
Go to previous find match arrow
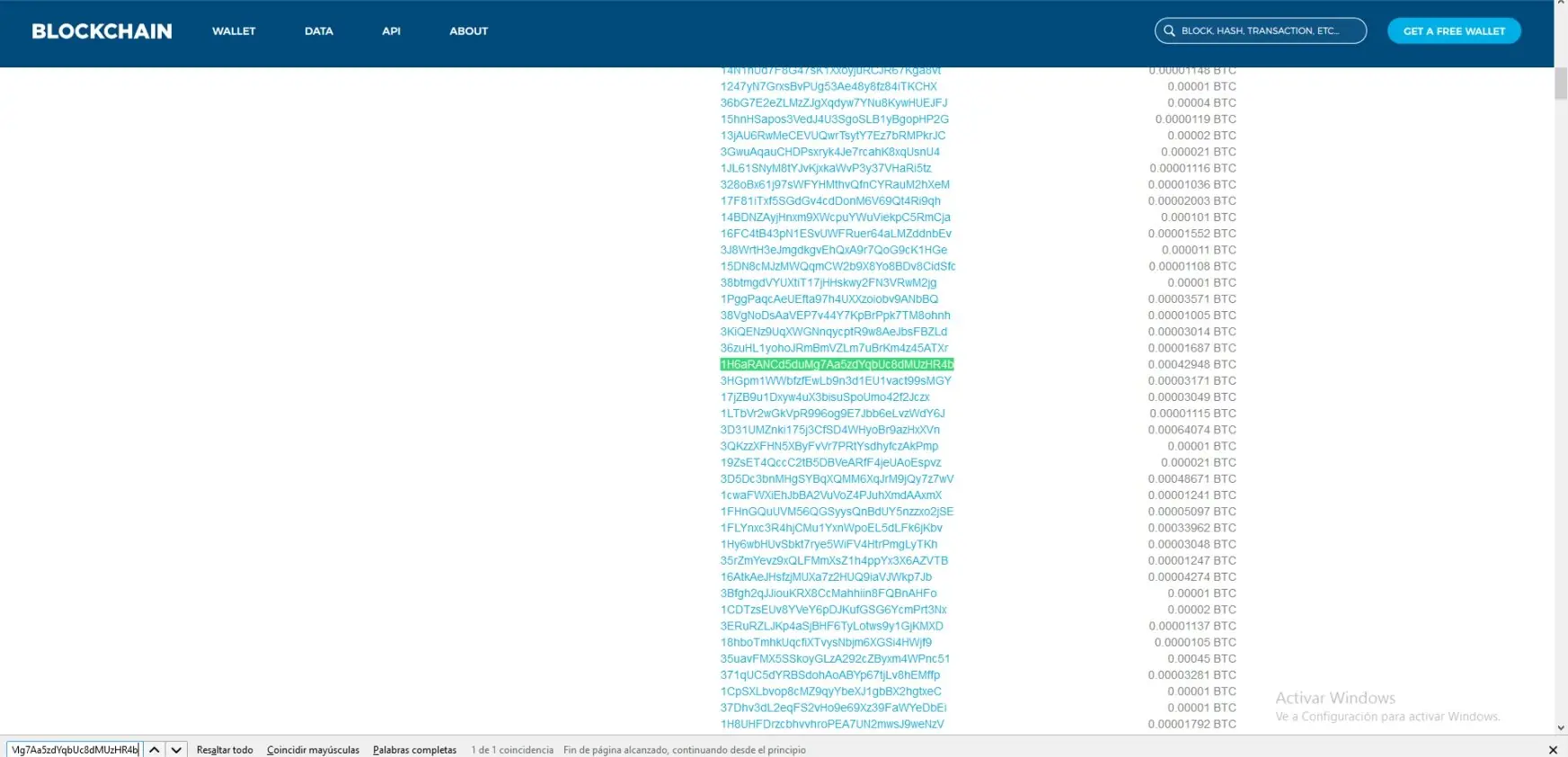(x=155, y=750)
